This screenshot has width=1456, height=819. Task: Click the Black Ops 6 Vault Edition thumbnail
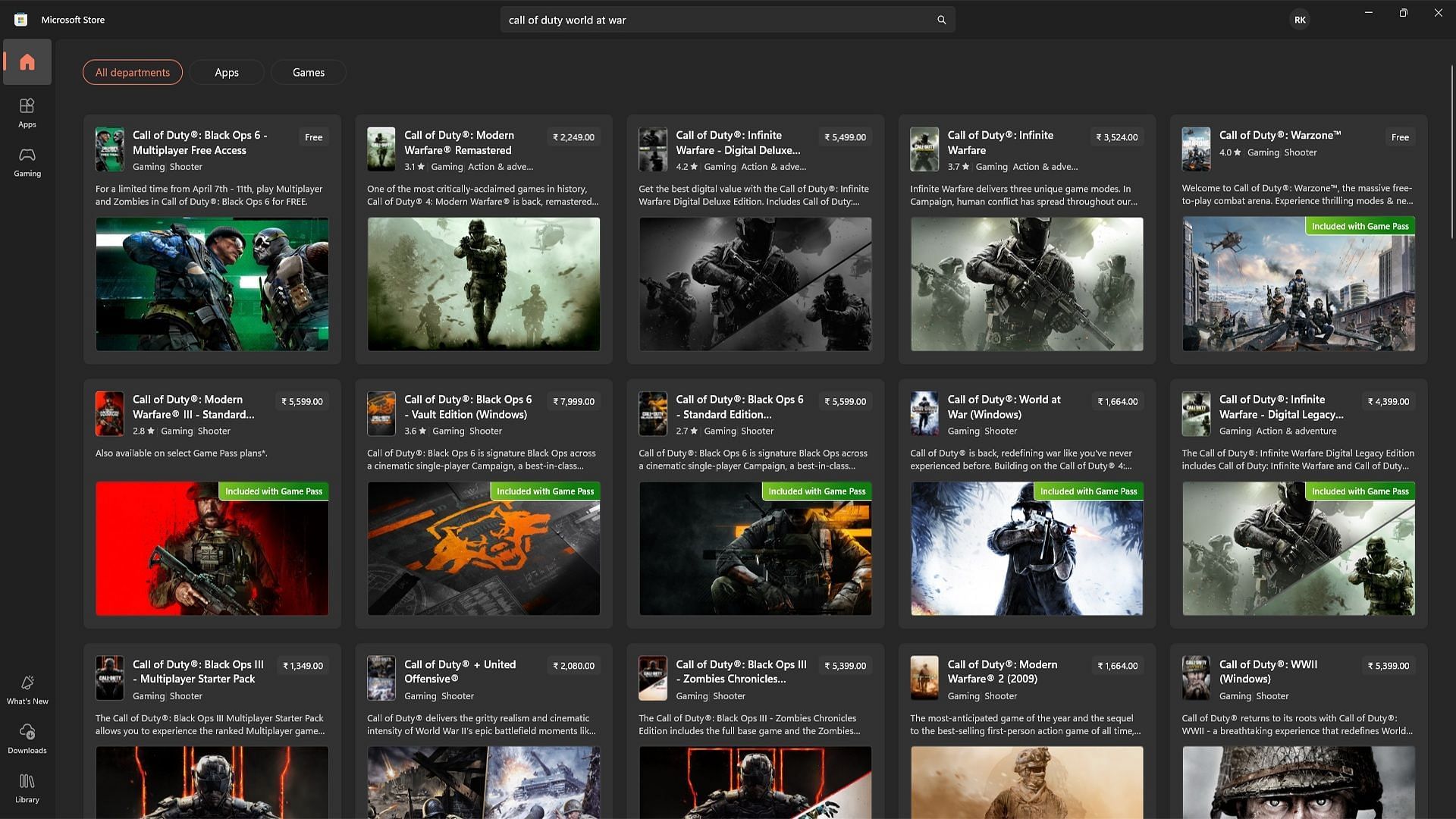(x=483, y=548)
